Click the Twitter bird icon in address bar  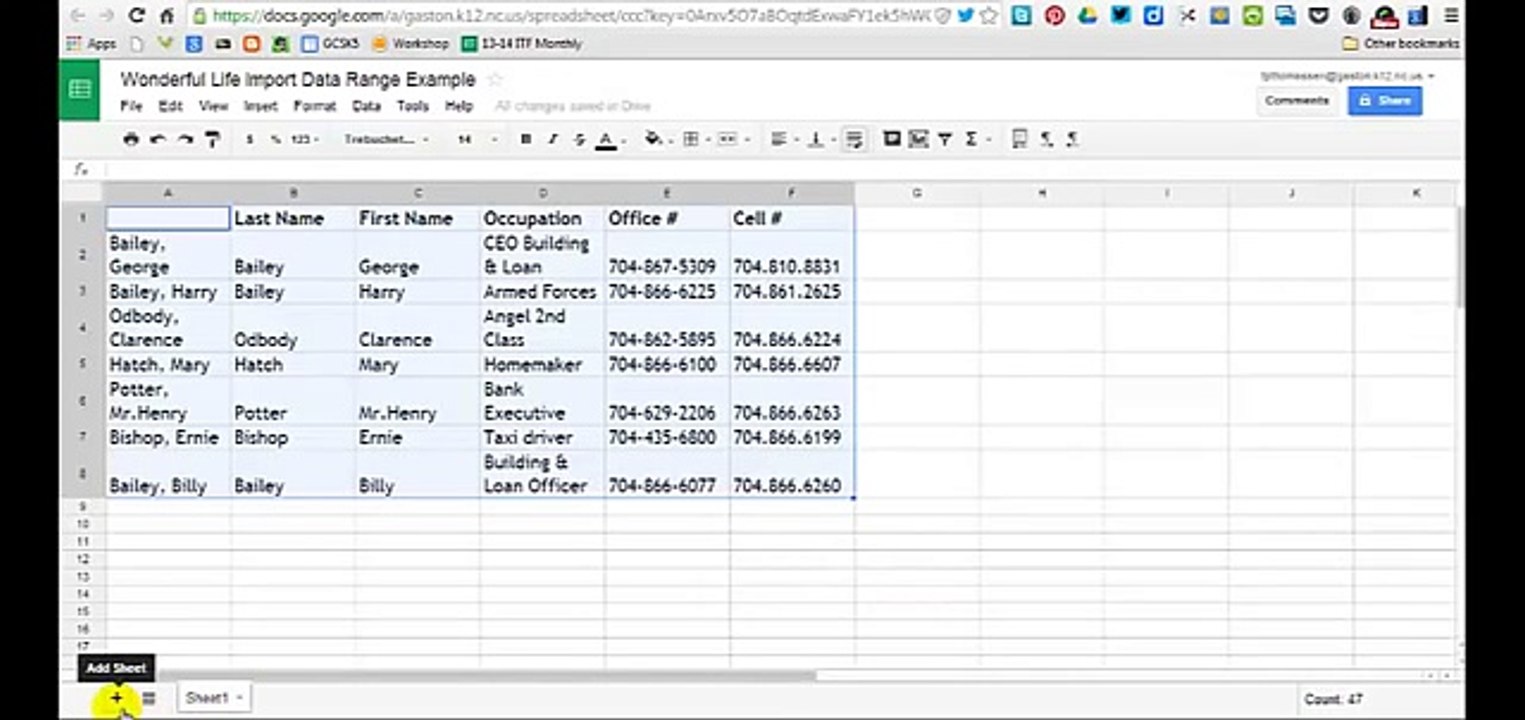965,15
